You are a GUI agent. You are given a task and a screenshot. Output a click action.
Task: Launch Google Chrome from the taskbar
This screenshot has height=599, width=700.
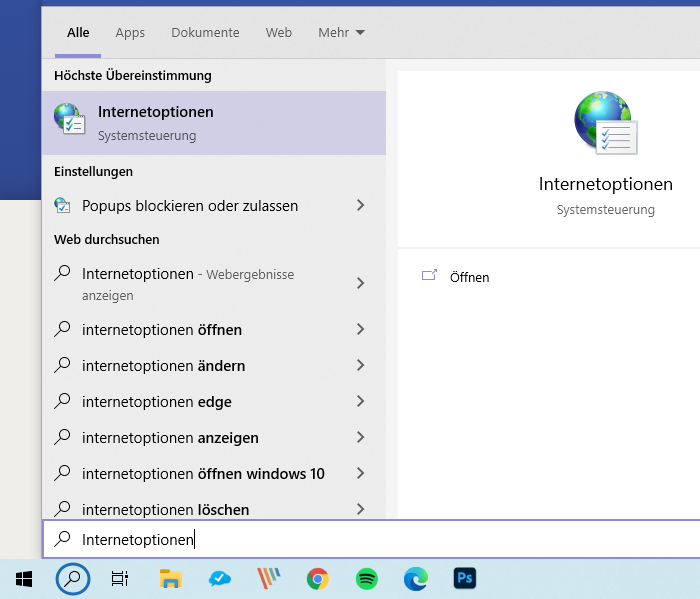[317, 579]
